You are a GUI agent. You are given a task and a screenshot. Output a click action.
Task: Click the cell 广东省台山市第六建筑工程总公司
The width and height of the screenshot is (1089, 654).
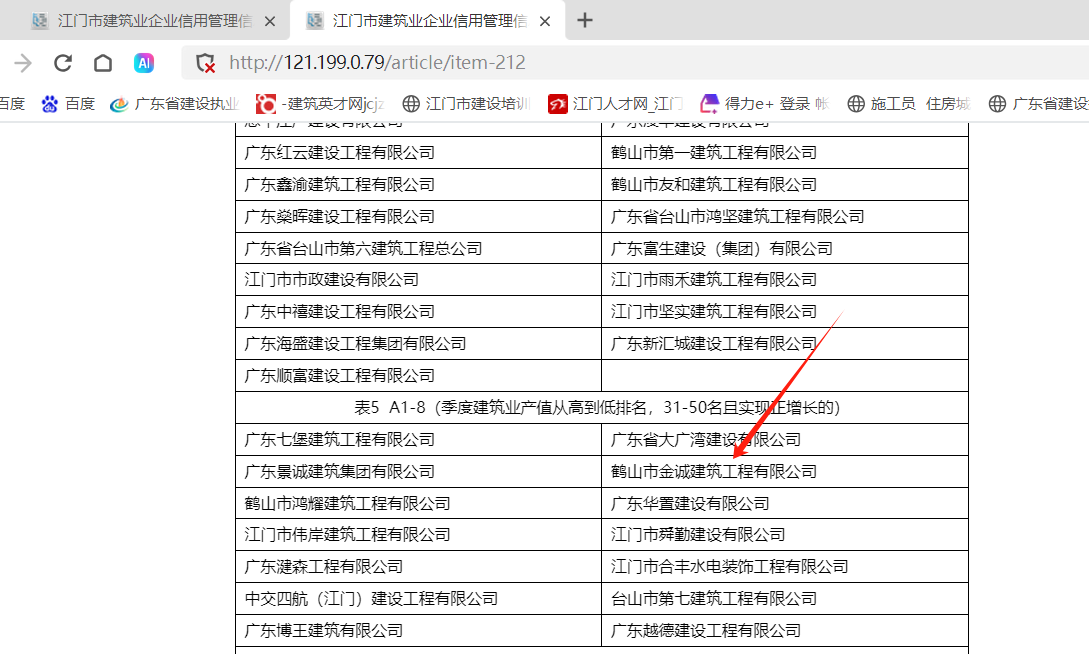pyautogui.click(x=419, y=249)
